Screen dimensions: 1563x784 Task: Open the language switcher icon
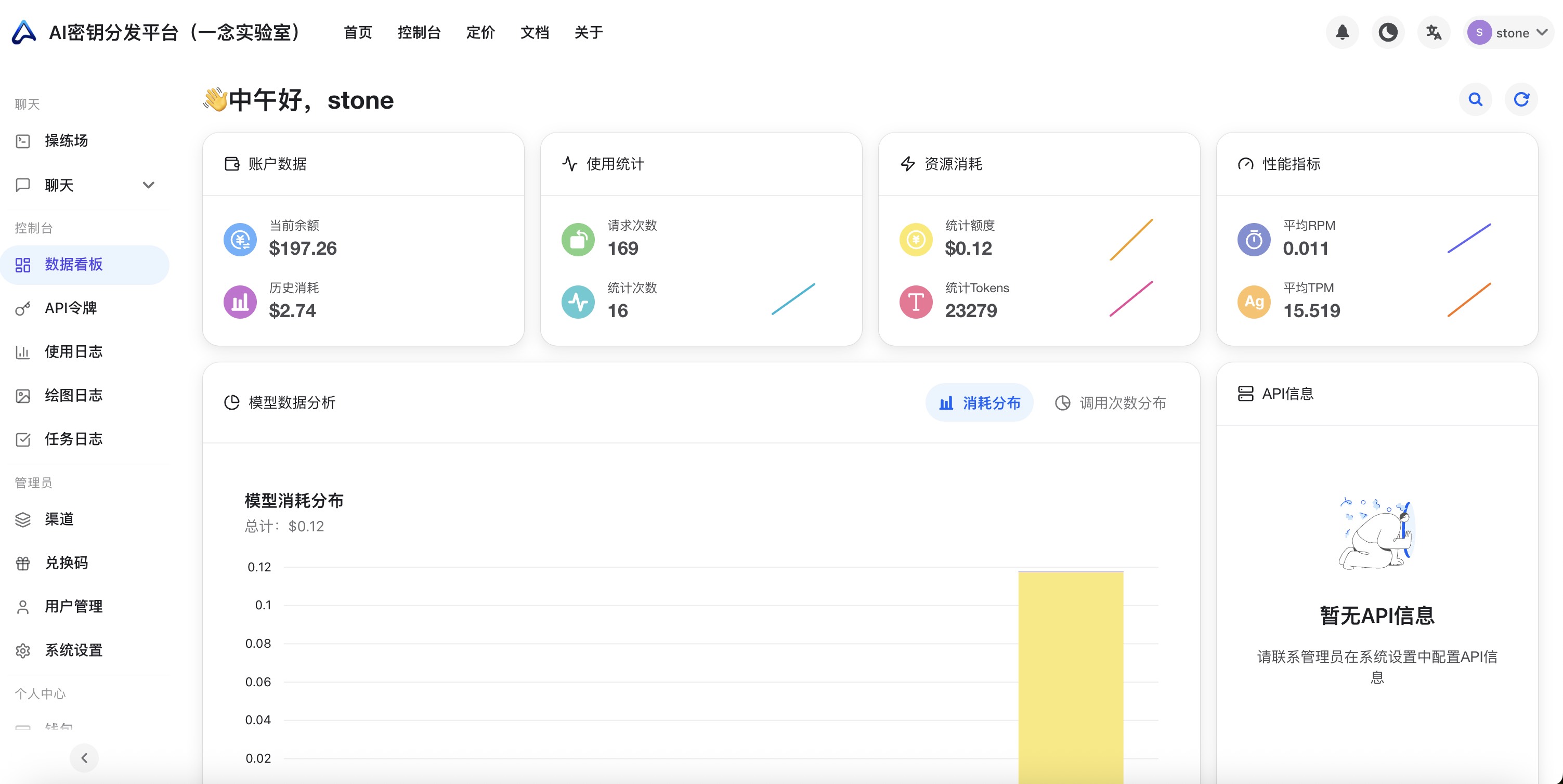[1434, 32]
